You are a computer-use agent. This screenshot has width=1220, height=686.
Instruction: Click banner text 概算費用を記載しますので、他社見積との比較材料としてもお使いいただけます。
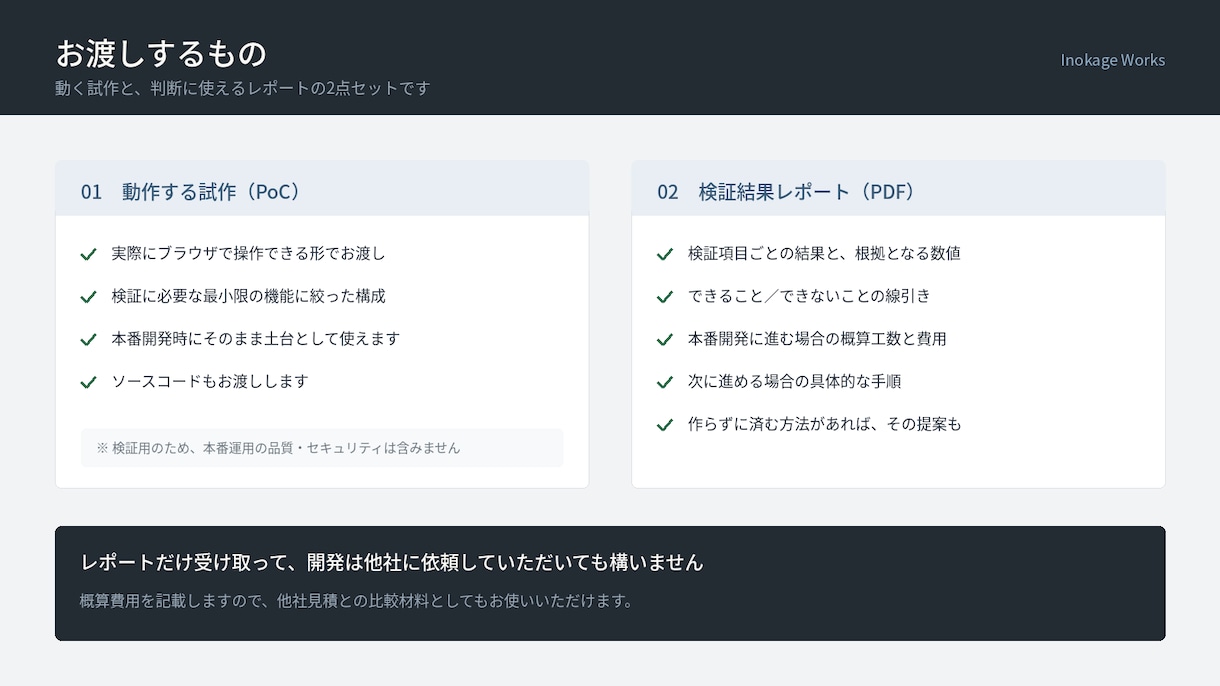(357, 601)
